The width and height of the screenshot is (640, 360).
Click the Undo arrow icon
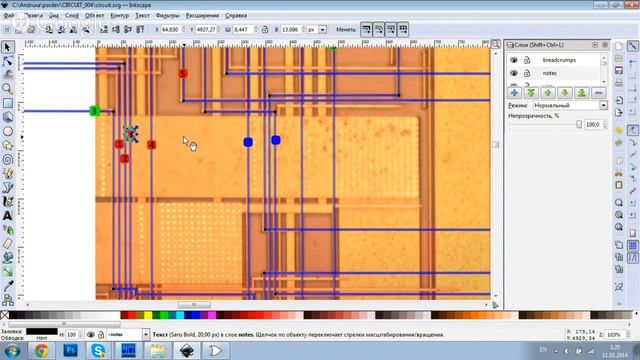click(619, 130)
